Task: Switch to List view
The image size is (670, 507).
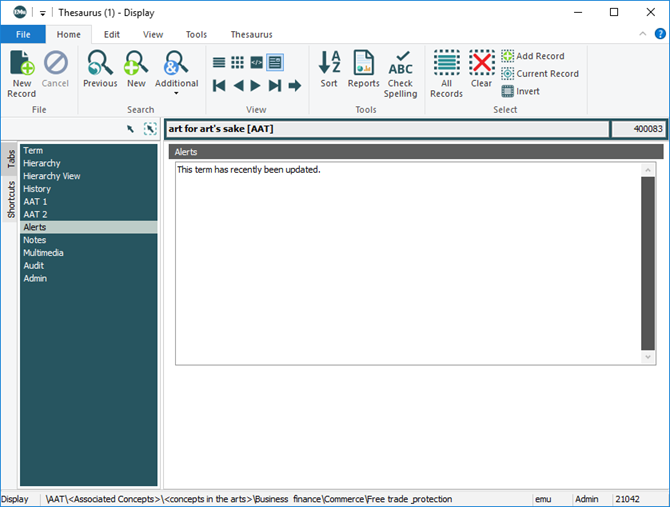Action: [219, 62]
